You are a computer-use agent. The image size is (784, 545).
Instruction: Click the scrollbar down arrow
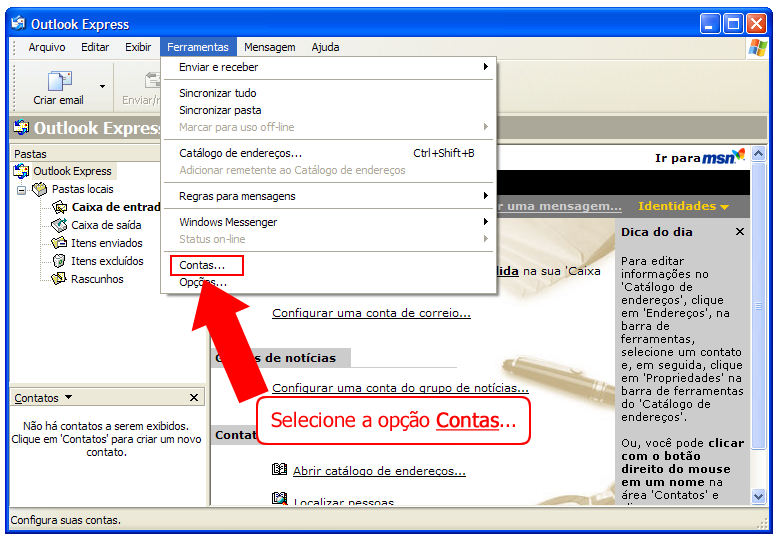pos(758,496)
